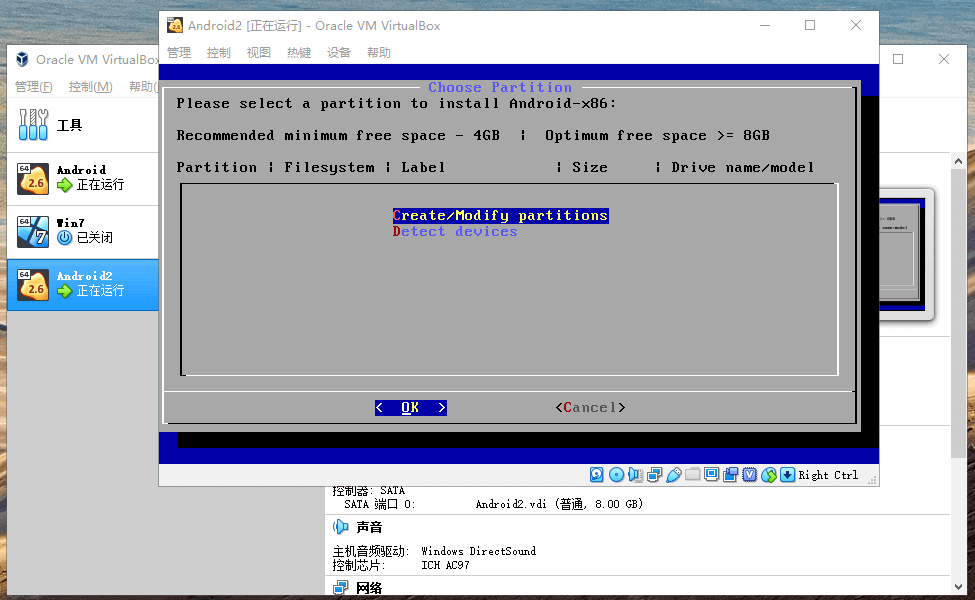This screenshot has height=600, width=975.
Task: Open the 设备 menu
Action: 339,53
